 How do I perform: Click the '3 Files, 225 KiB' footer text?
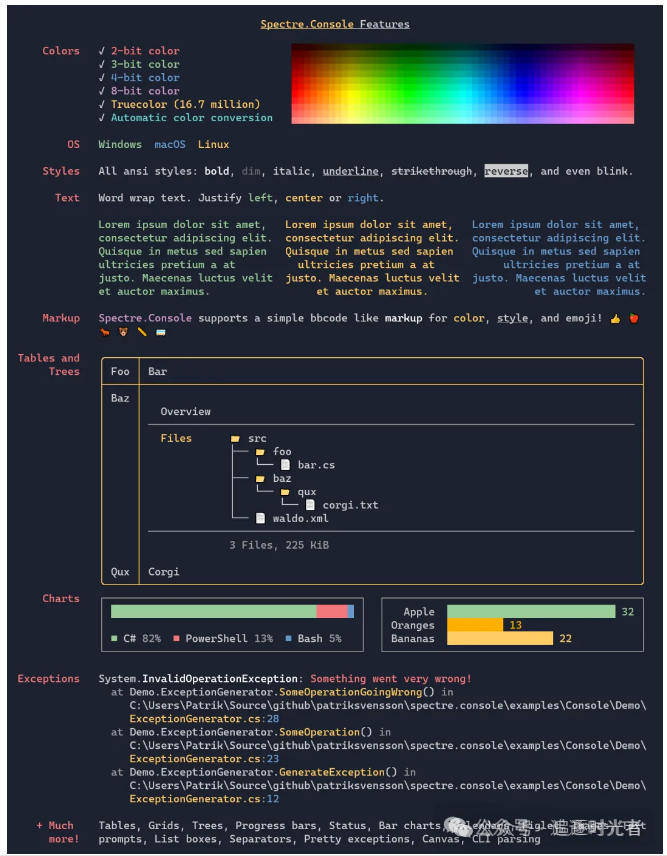click(279, 545)
